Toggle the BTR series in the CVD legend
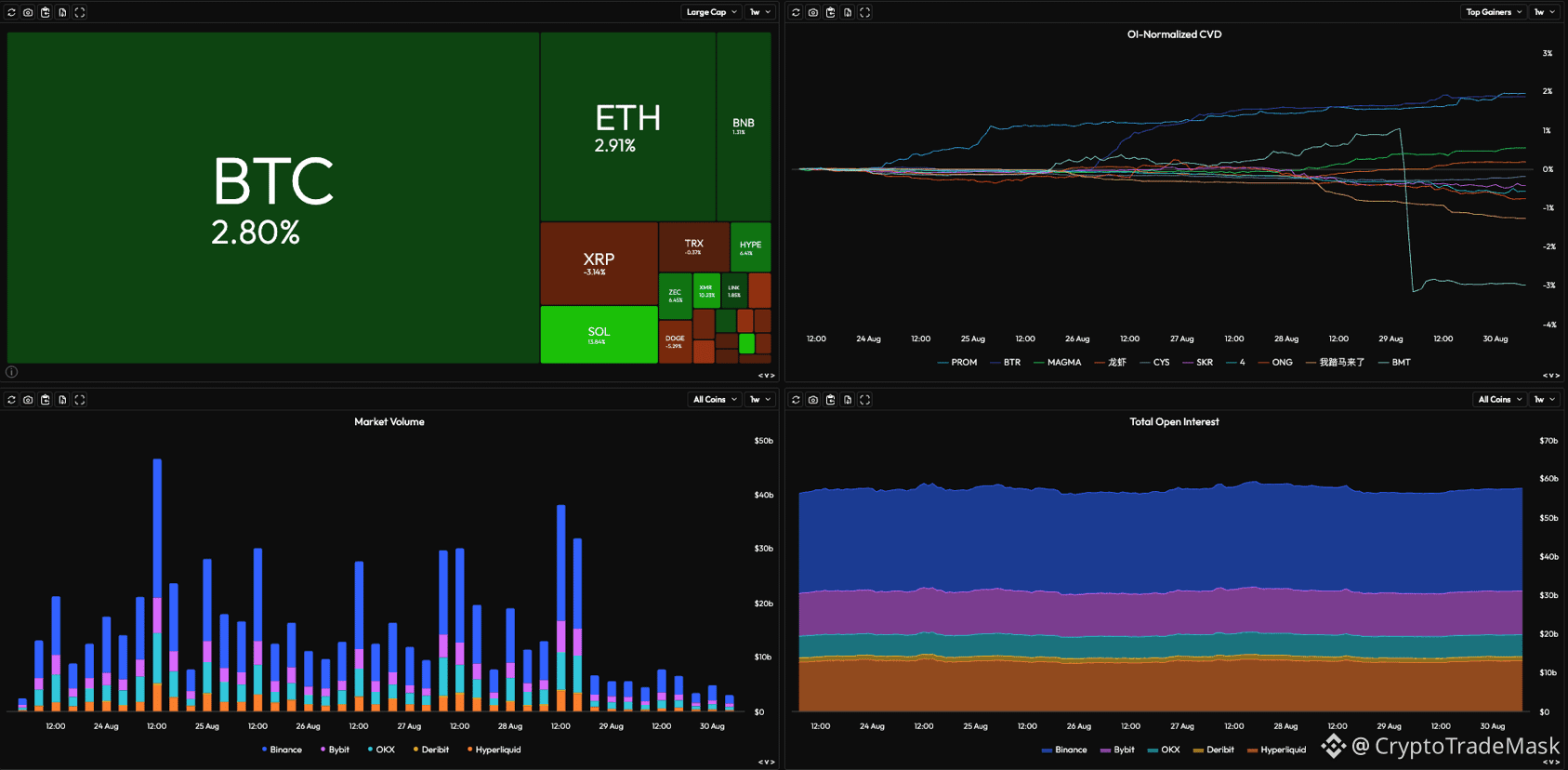Viewport: 1568px width, 770px height. [1006, 363]
